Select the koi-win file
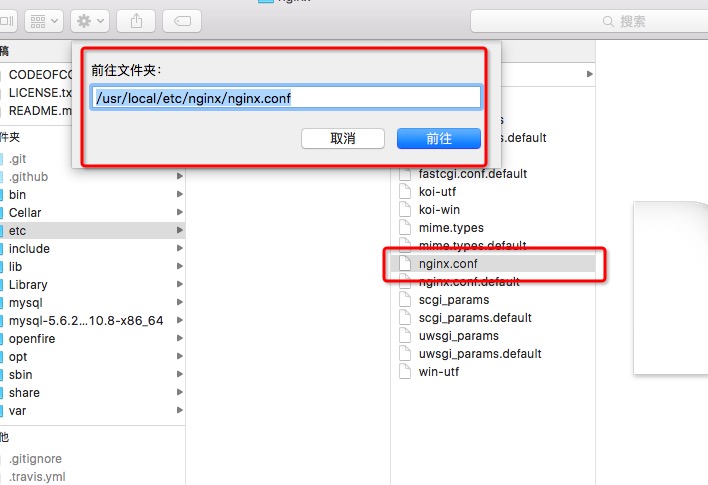Viewport: 708px width, 485px height. [439, 210]
